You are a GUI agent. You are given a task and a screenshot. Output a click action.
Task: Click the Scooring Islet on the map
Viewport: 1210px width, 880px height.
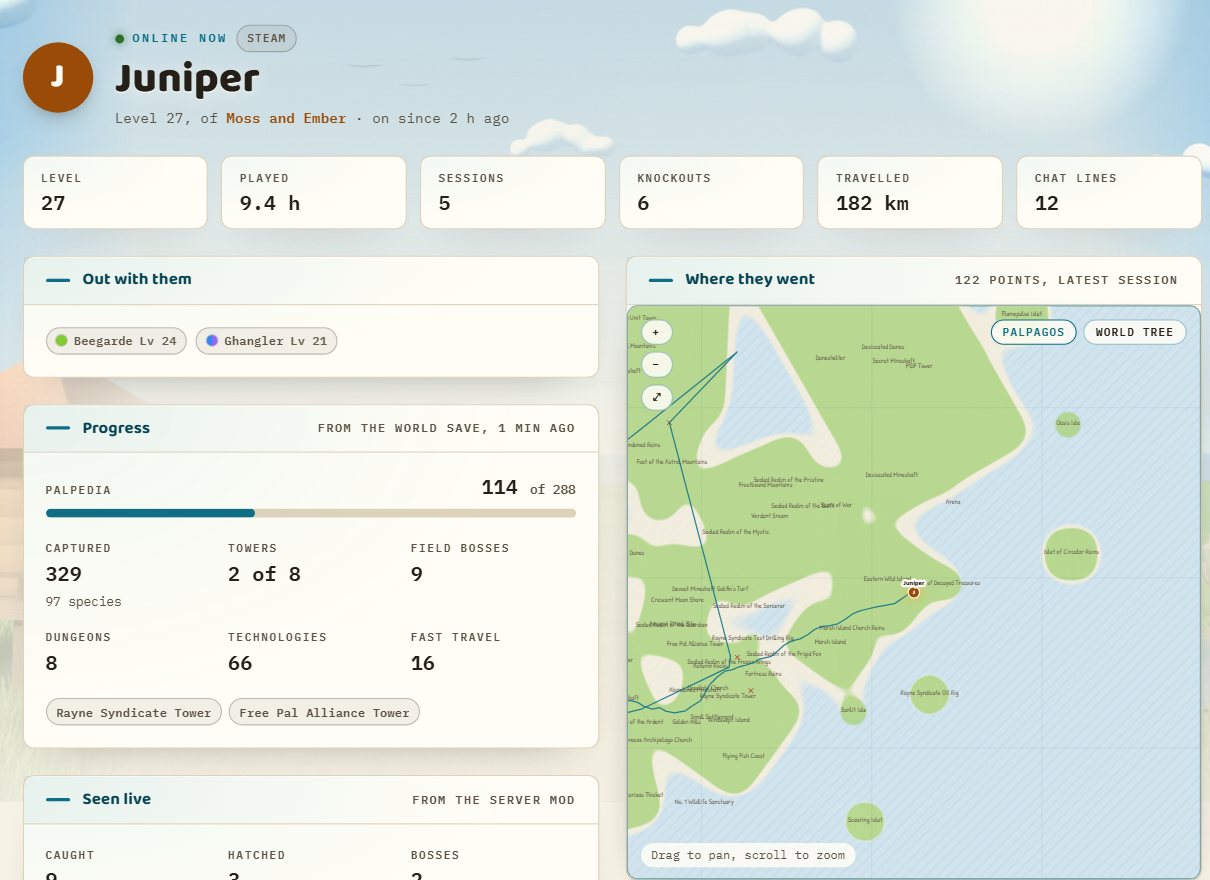point(865,821)
